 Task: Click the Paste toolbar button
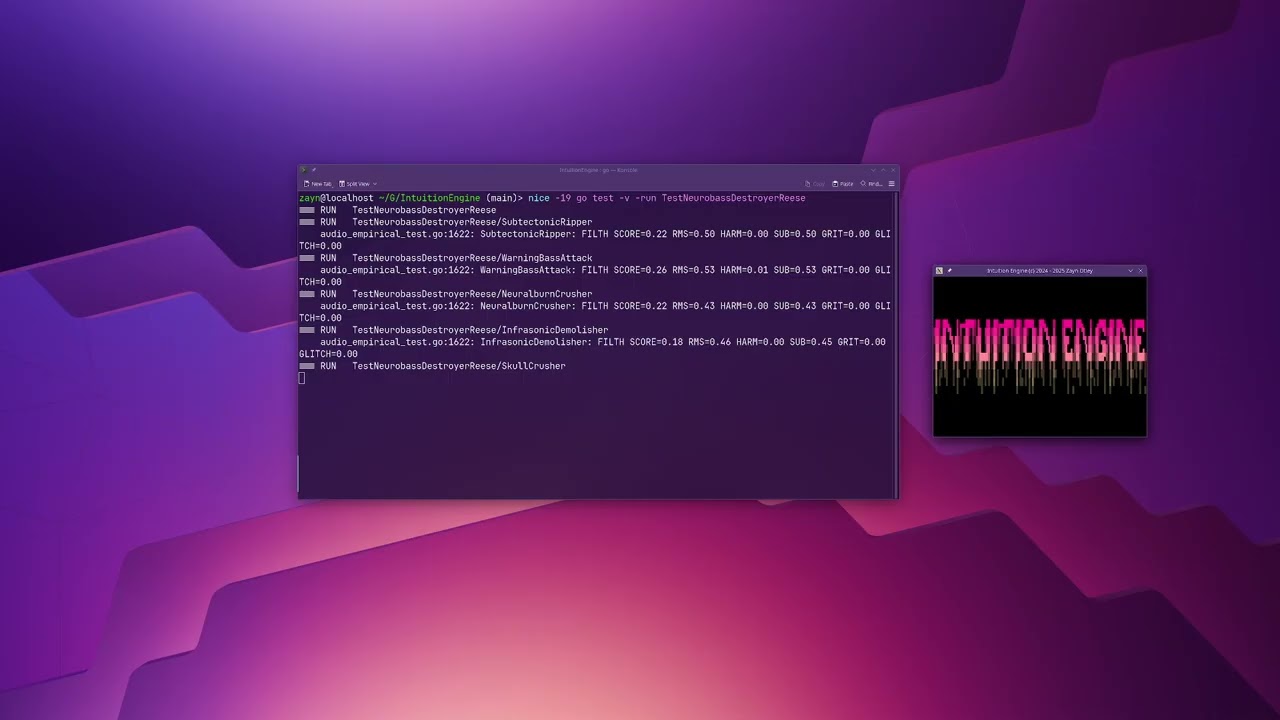pos(843,184)
